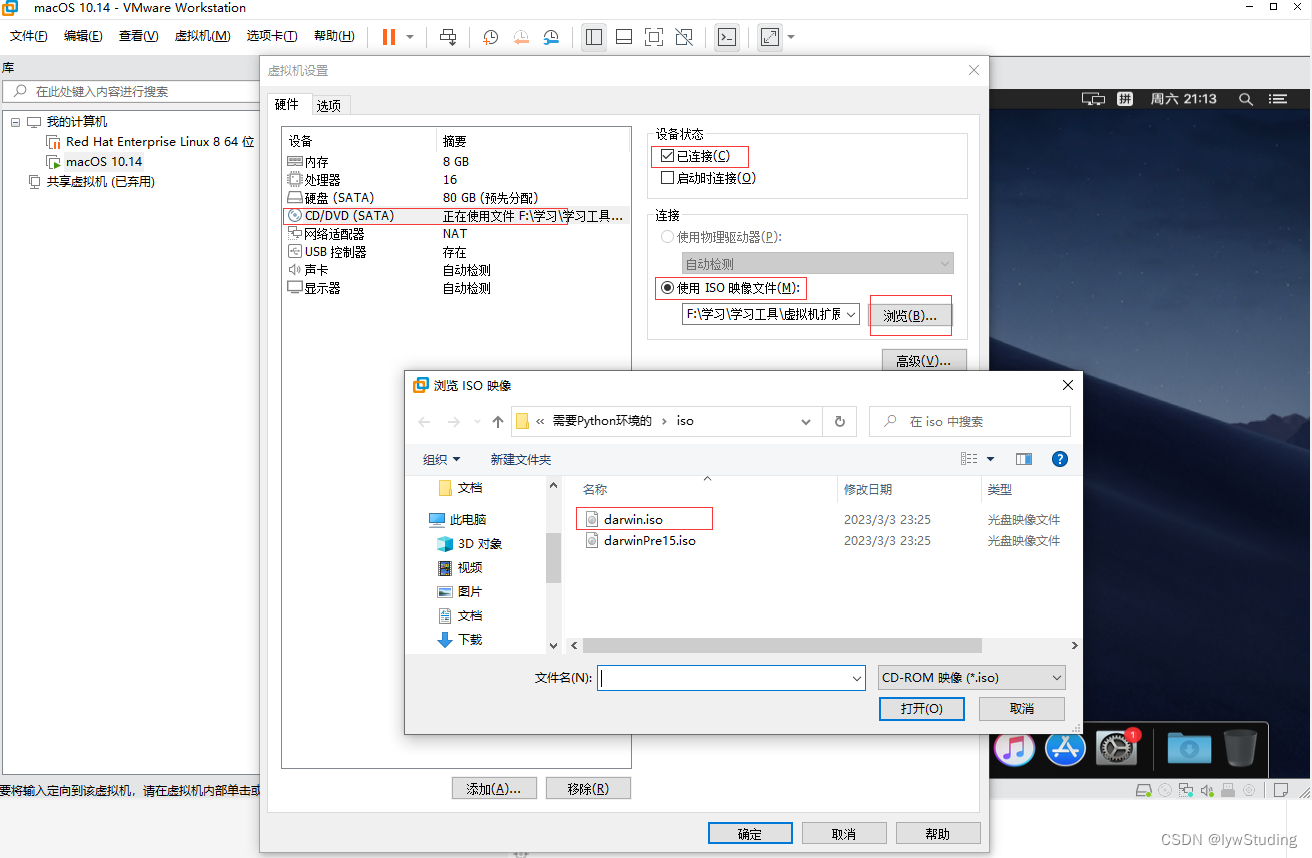
Task: Open the snapshot manager wrench-clock icon
Action: click(552, 37)
